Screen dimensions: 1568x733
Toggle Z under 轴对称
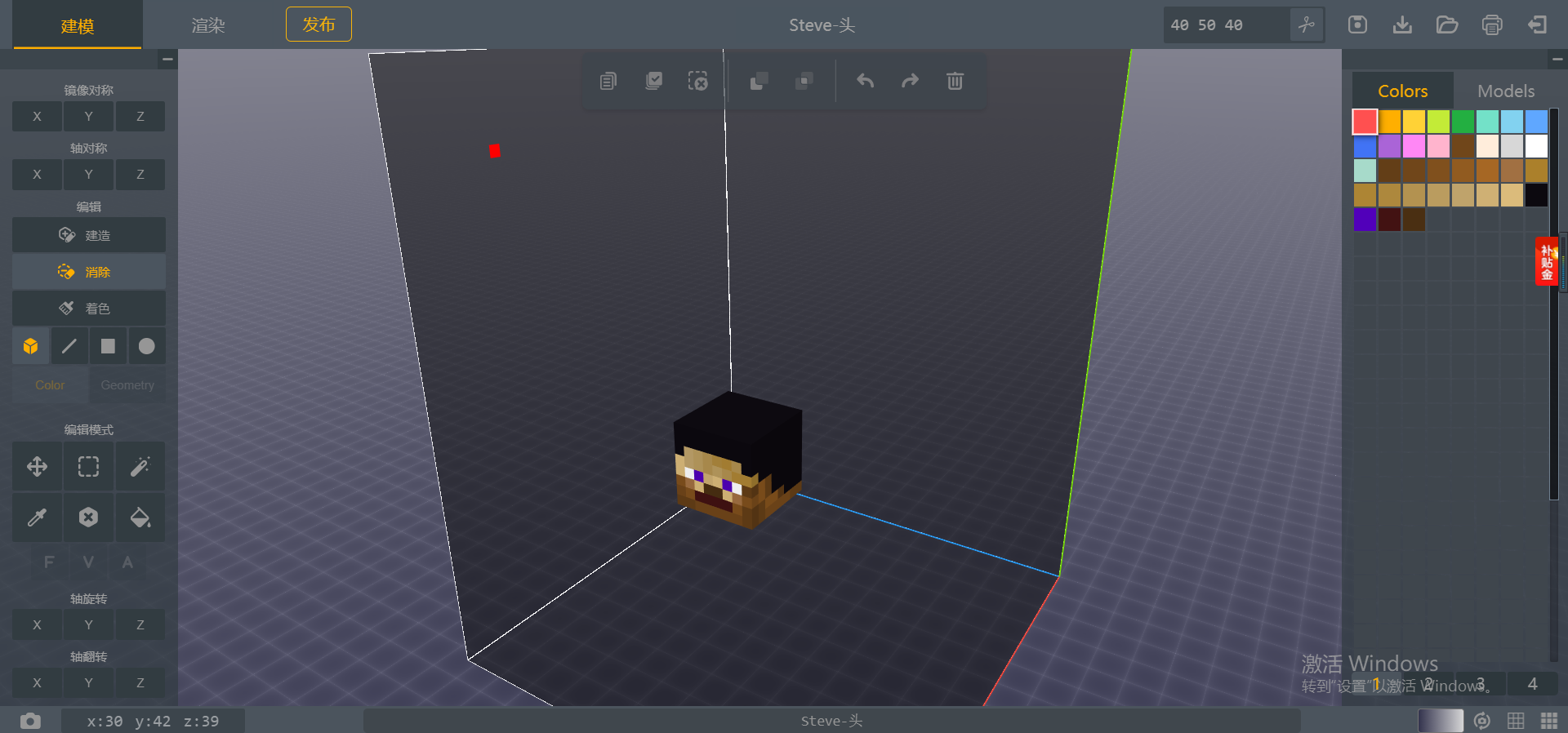pos(140,175)
